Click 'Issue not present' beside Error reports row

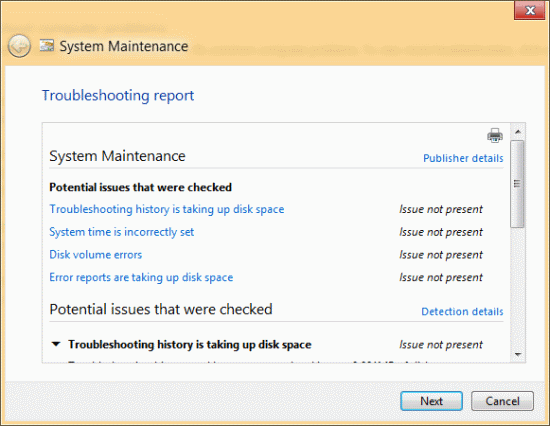[x=441, y=278]
